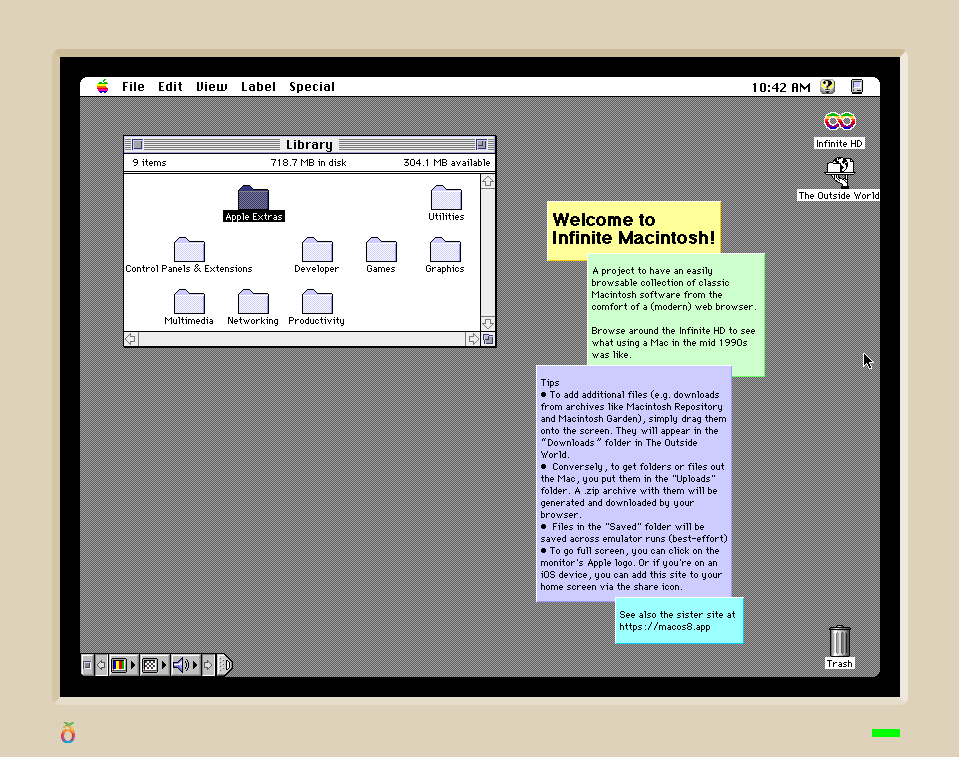Open Sound Volume control strip module
959x757 pixels.
click(x=185, y=665)
